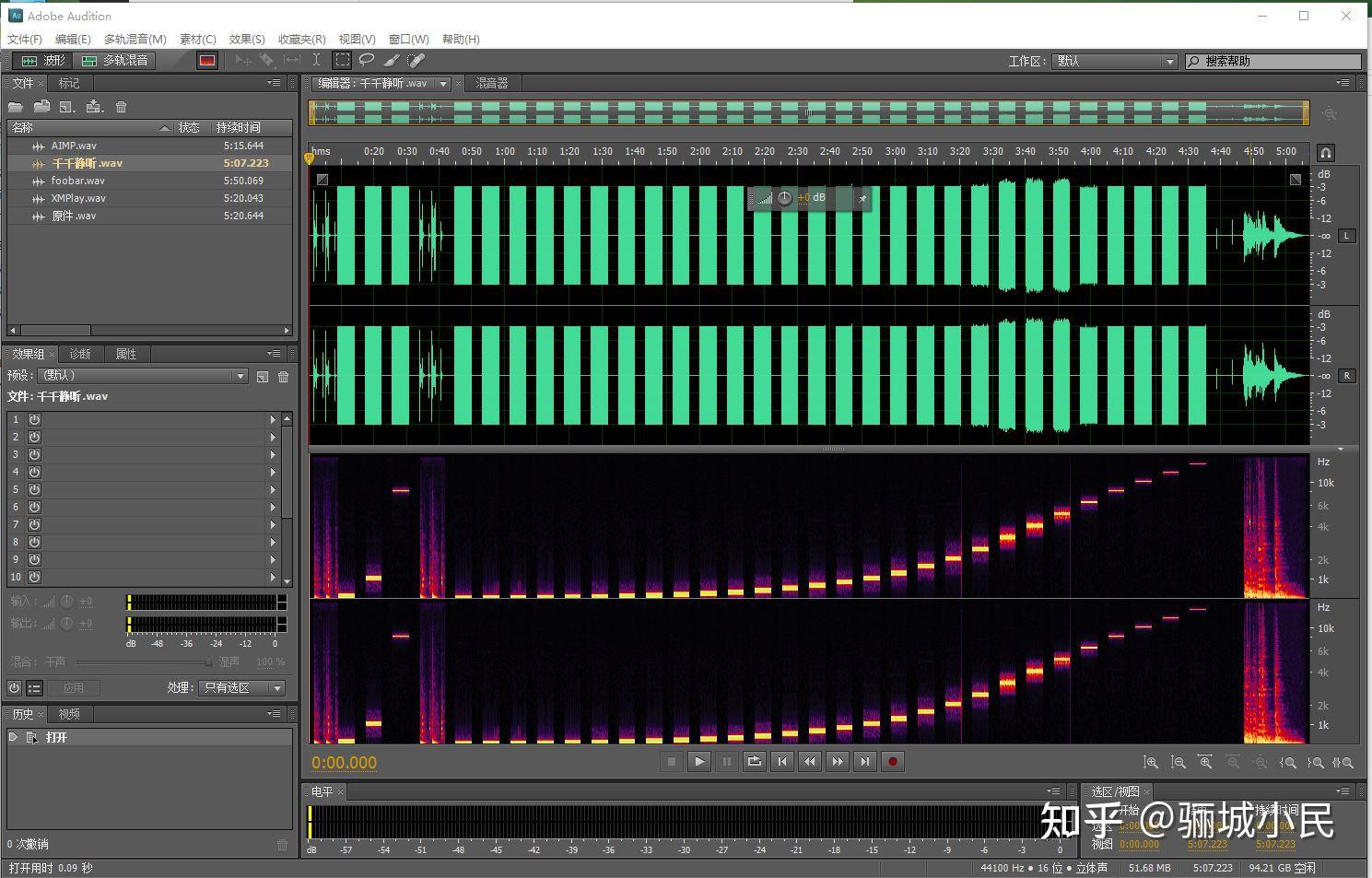Disable the L channel on the right
Viewport: 1372px width, 878px height.
pyautogui.click(x=1346, y=236)
